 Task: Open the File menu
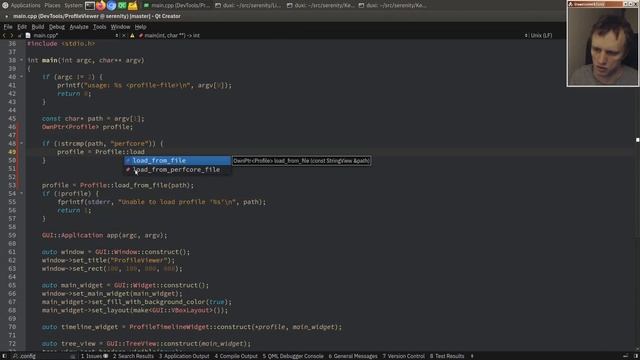tap(8, 27)
